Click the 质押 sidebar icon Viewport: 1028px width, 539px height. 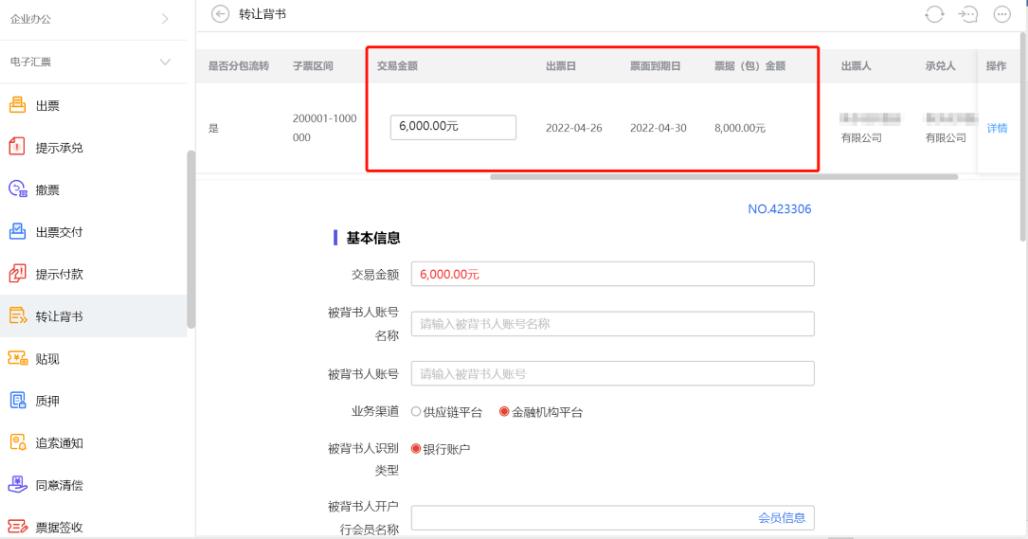pyautogui.click(x=17, y=400)
